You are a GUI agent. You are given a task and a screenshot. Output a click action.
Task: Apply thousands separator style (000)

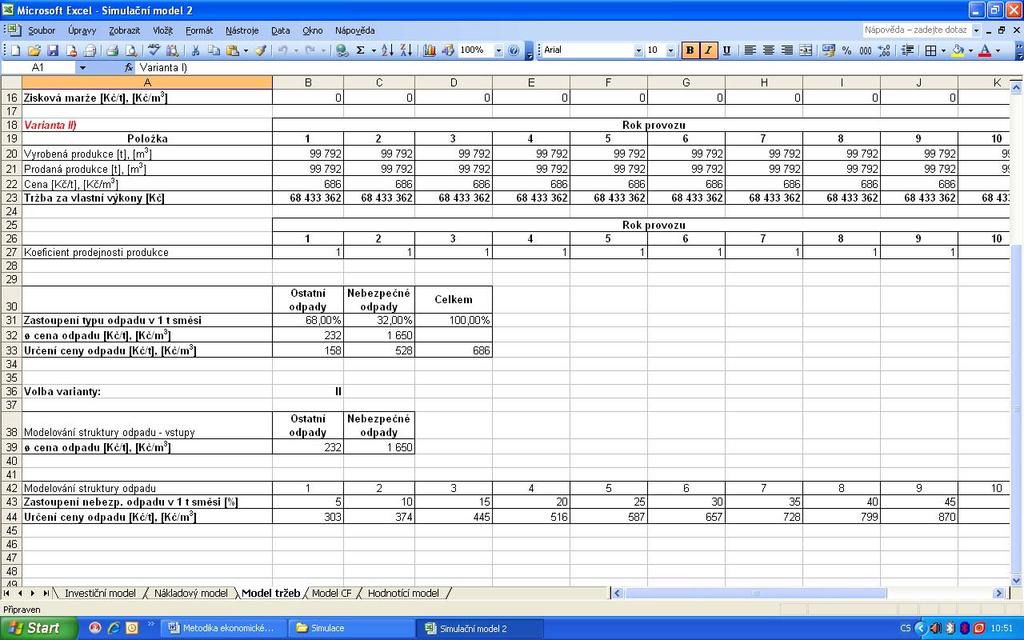click(x=865, y=50)
